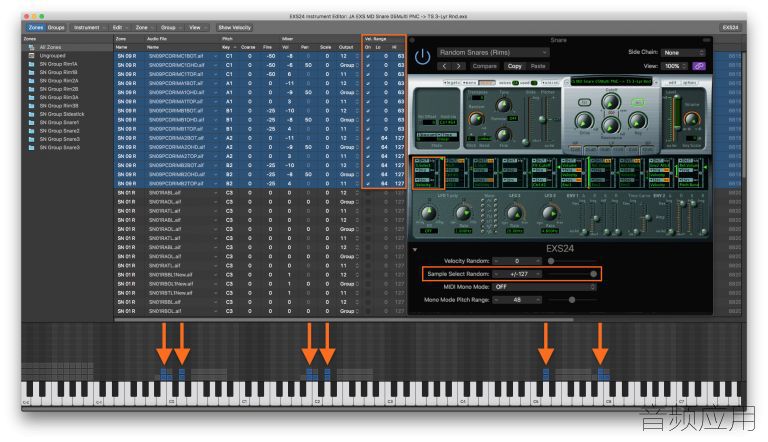The height and width of the screenshot is (442, 768).
Task: Click the Random pitch knob
Action: pos(476,119)
